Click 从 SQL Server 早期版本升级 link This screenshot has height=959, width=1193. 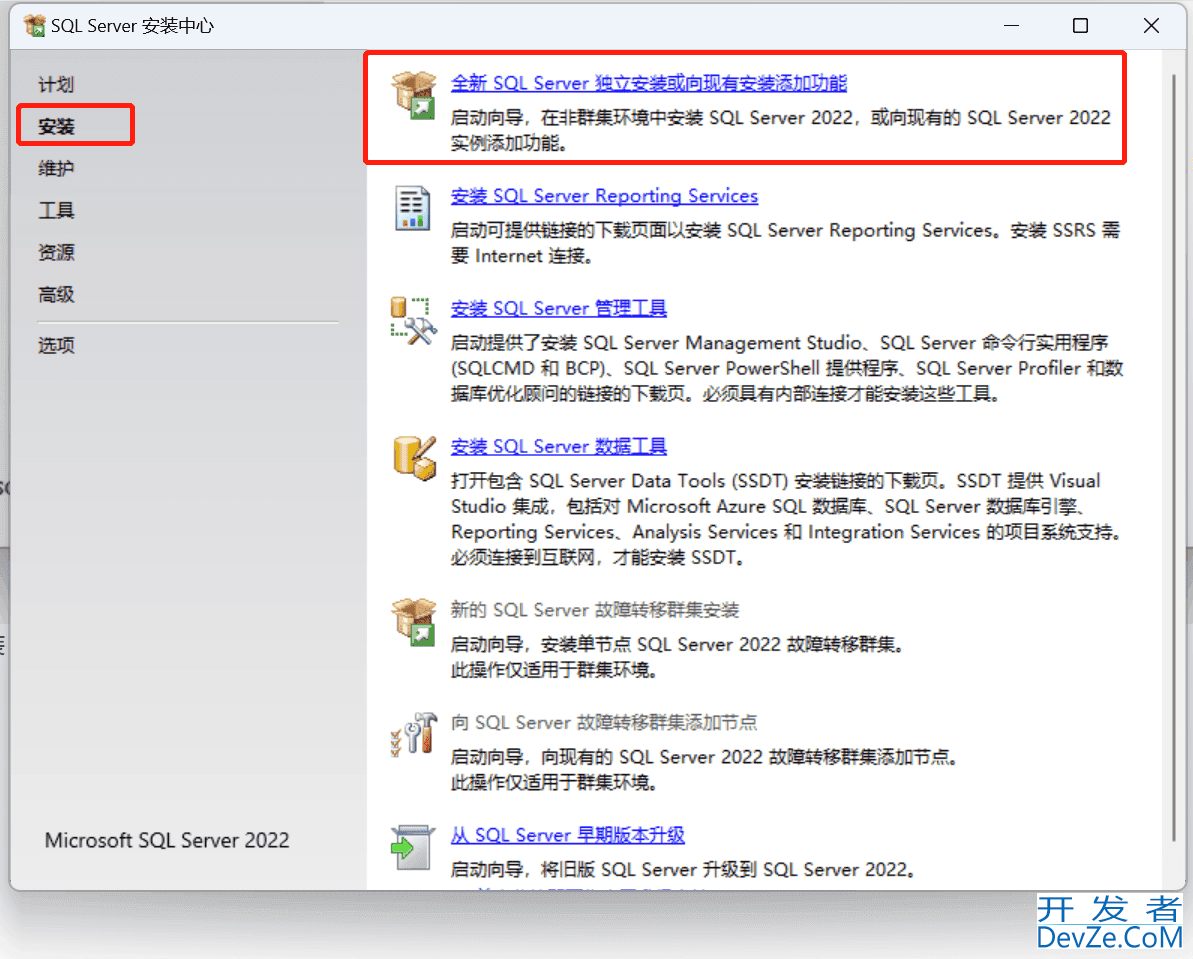pyautogui.click(x=568, y=835)
